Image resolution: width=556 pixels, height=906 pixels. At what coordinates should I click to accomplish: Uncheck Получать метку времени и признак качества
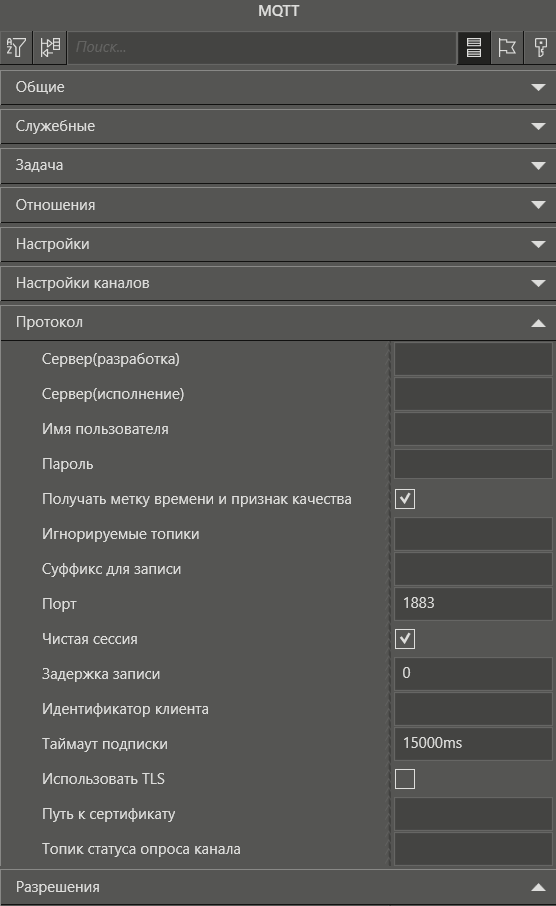pyautogui.click(x=405, y=499)
